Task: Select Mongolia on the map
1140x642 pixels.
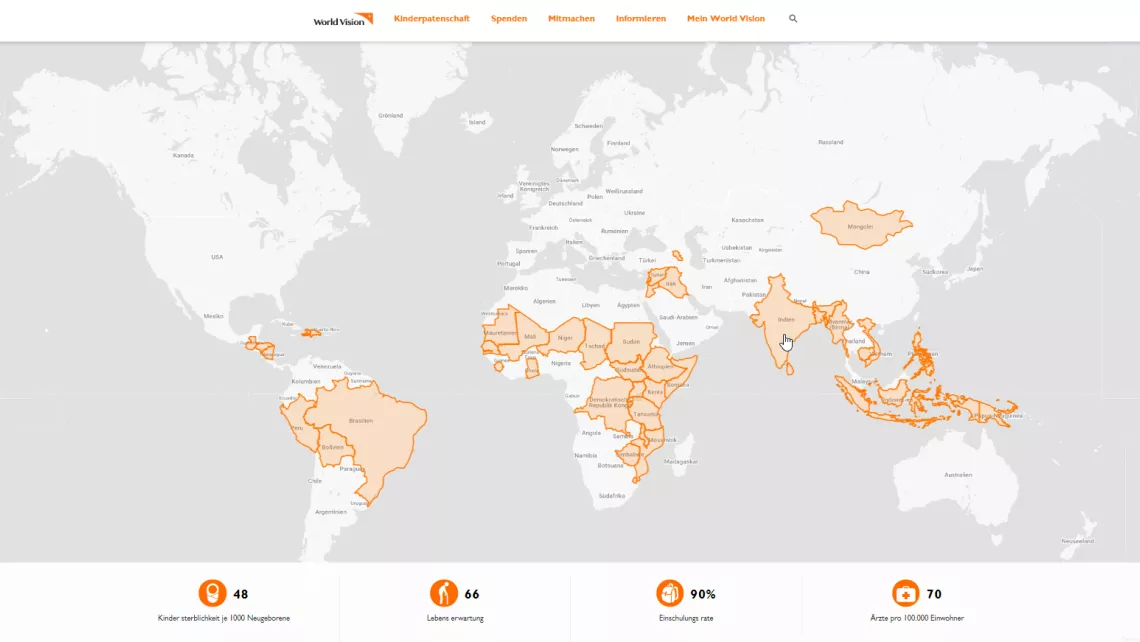Action: [x=859, y=226]
